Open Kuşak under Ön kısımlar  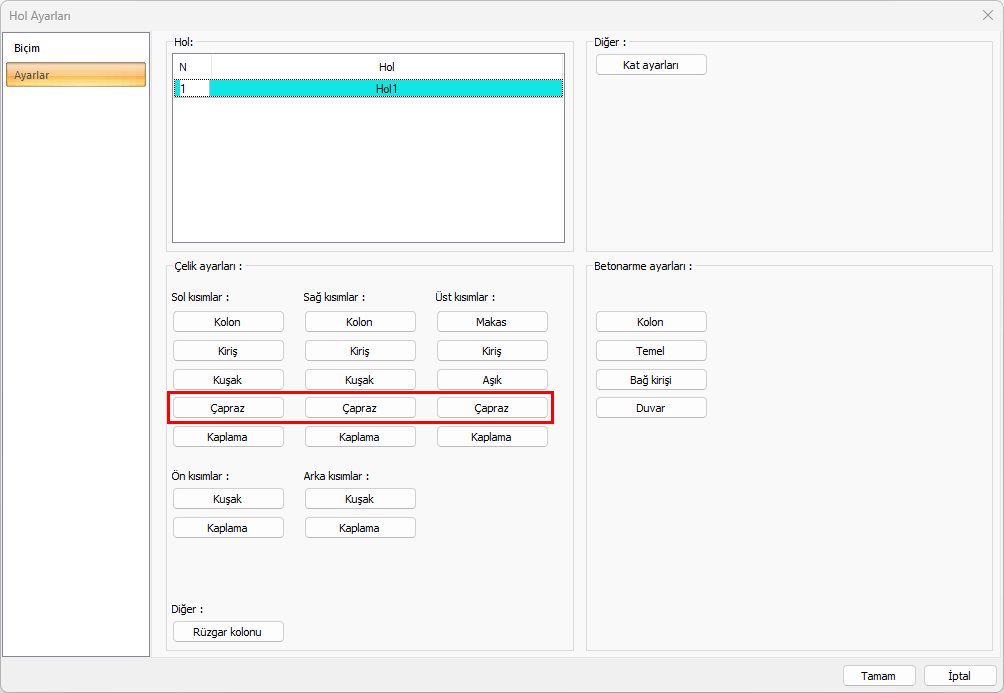click(228, 499)
